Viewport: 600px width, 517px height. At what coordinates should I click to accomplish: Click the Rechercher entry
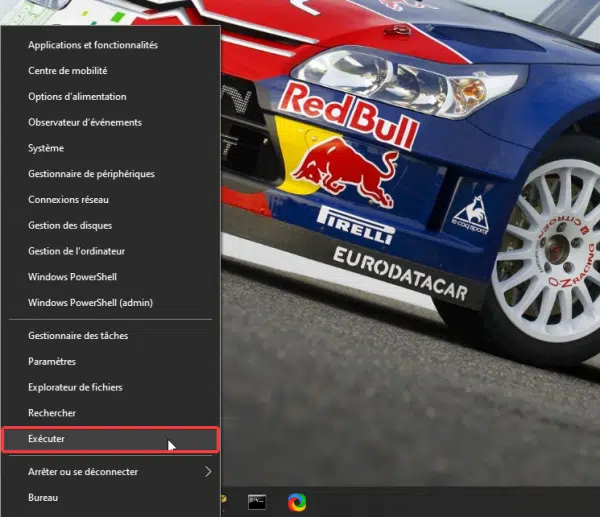point(111,413)
